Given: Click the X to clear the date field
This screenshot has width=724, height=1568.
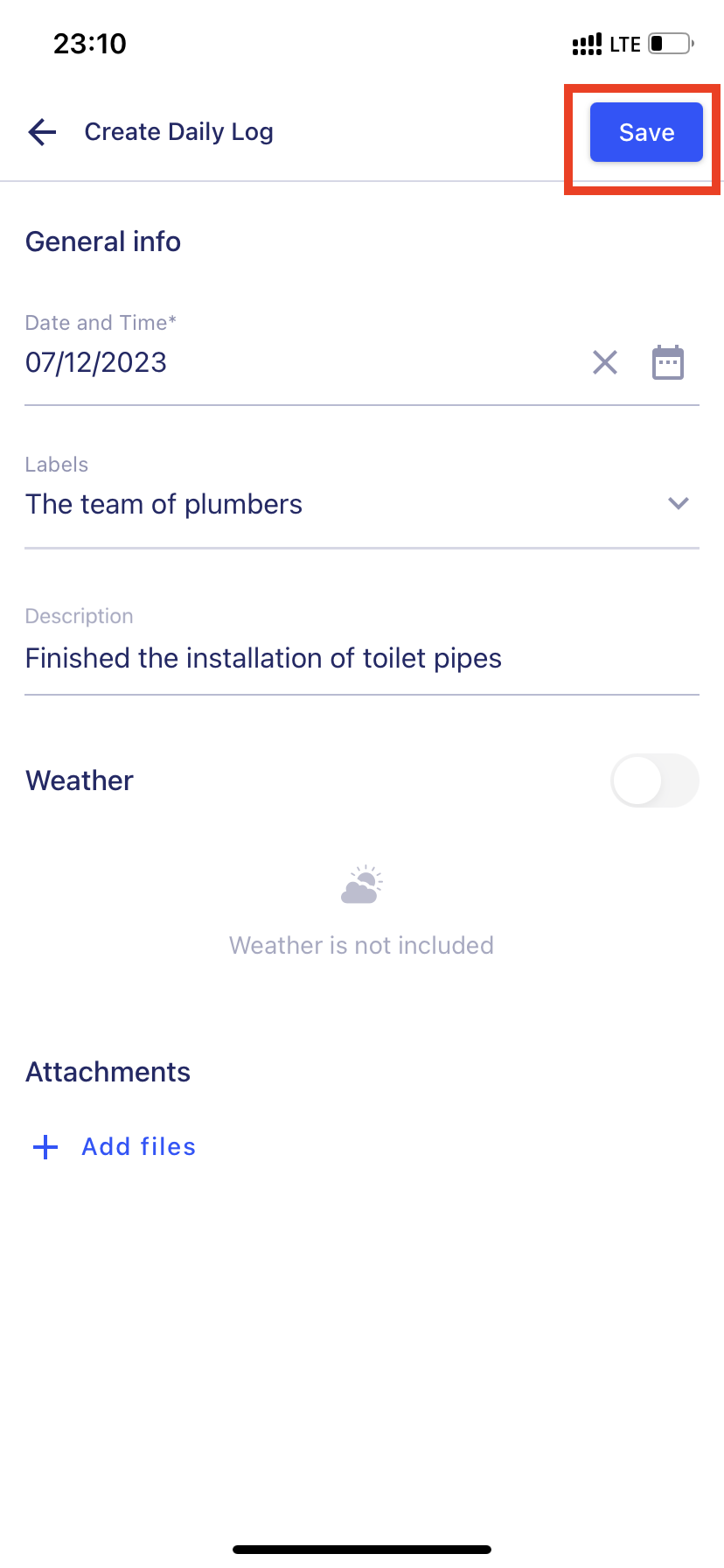Looking at the screenshot, I should 604,362.
